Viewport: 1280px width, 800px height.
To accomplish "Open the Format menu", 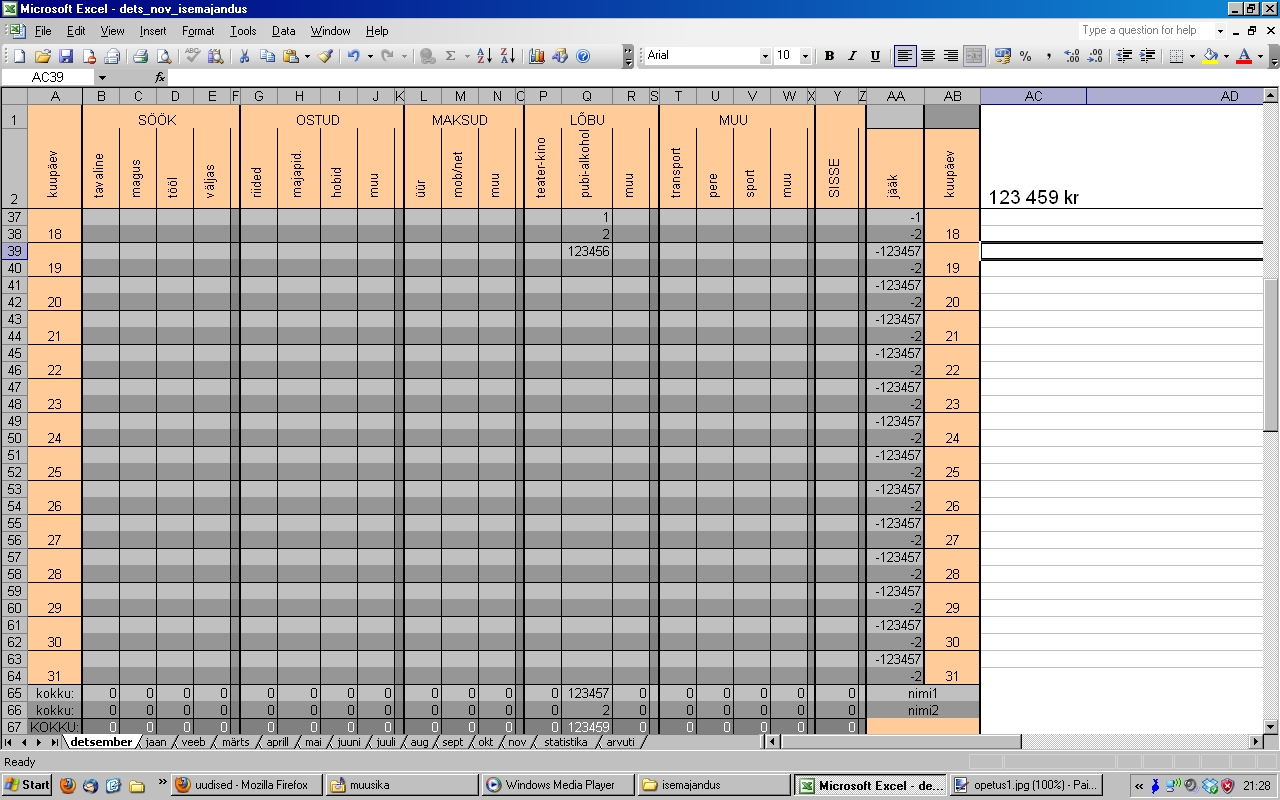I will [198, 31].
